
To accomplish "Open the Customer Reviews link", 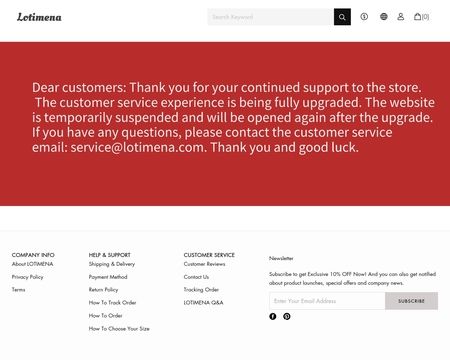I will click(204, 264).
